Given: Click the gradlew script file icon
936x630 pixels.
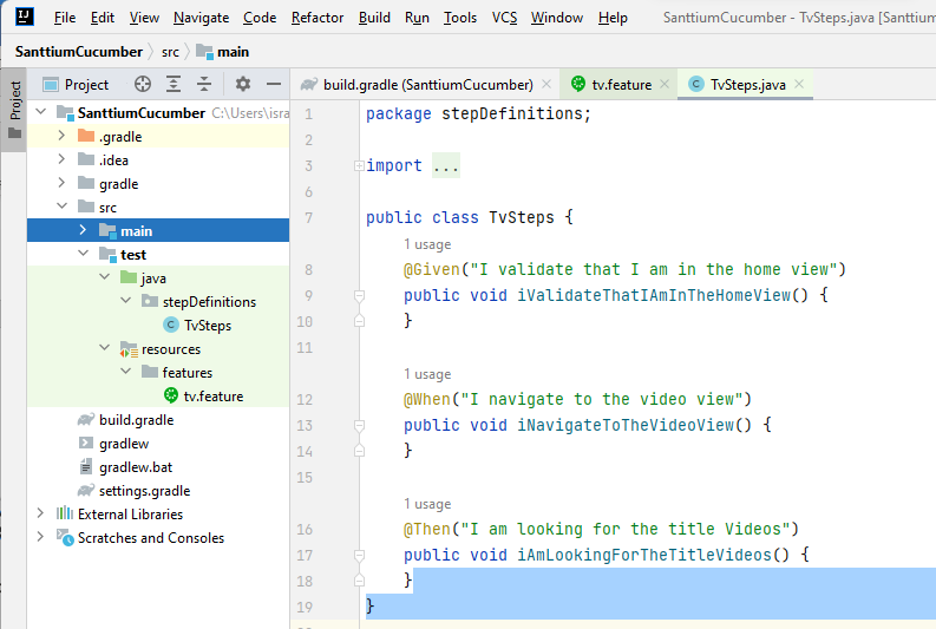Looking at the screenshot, I should click(x=86, y=443).
